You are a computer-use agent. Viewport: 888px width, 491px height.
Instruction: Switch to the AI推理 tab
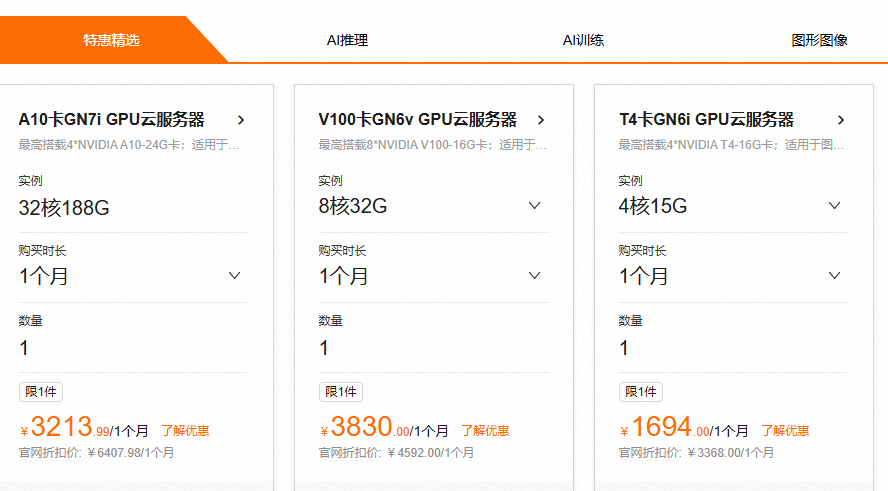tap(347, 40)
